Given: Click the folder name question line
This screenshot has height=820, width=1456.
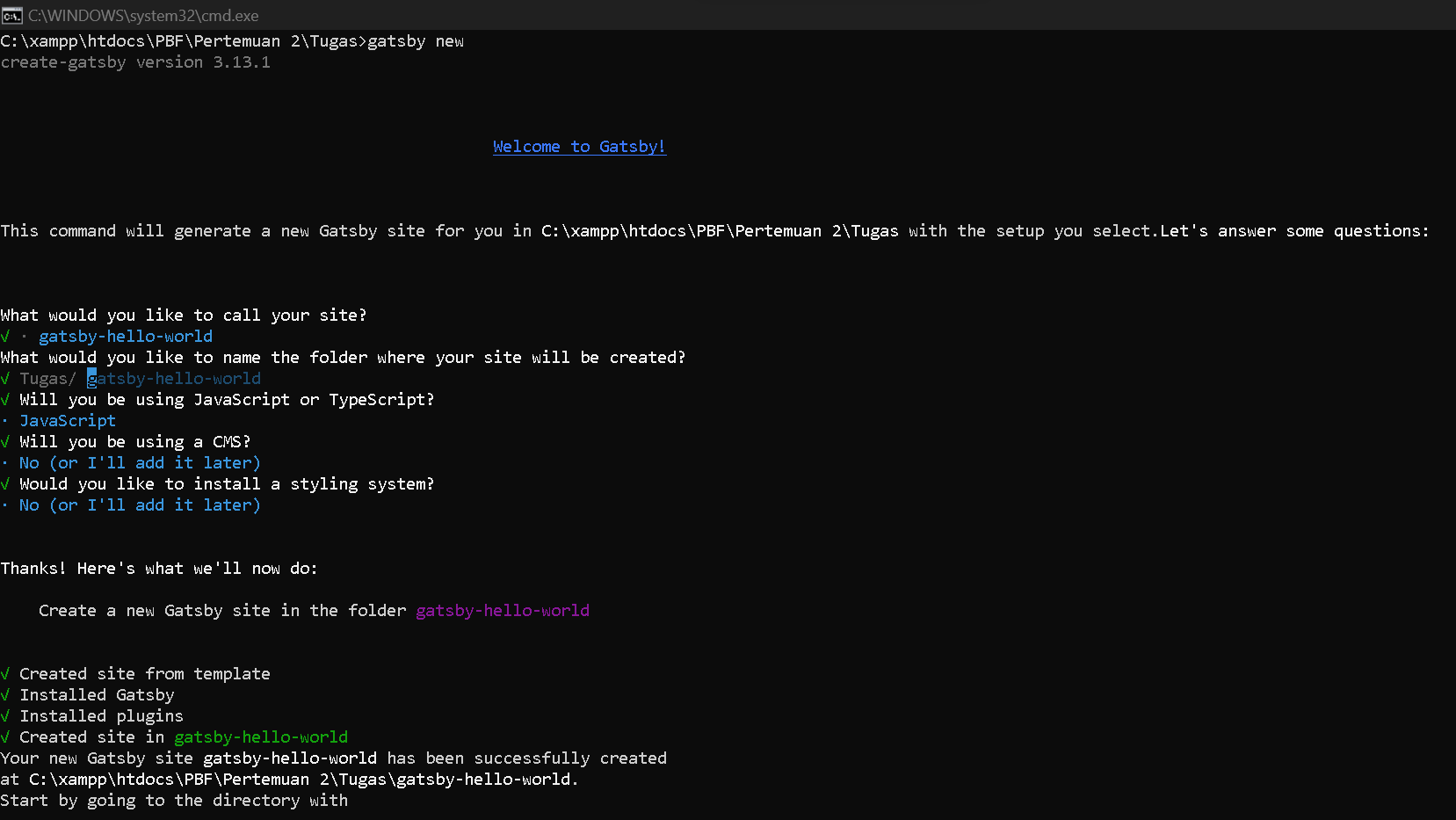Looking at the screenshot, I should coord(343,358).
